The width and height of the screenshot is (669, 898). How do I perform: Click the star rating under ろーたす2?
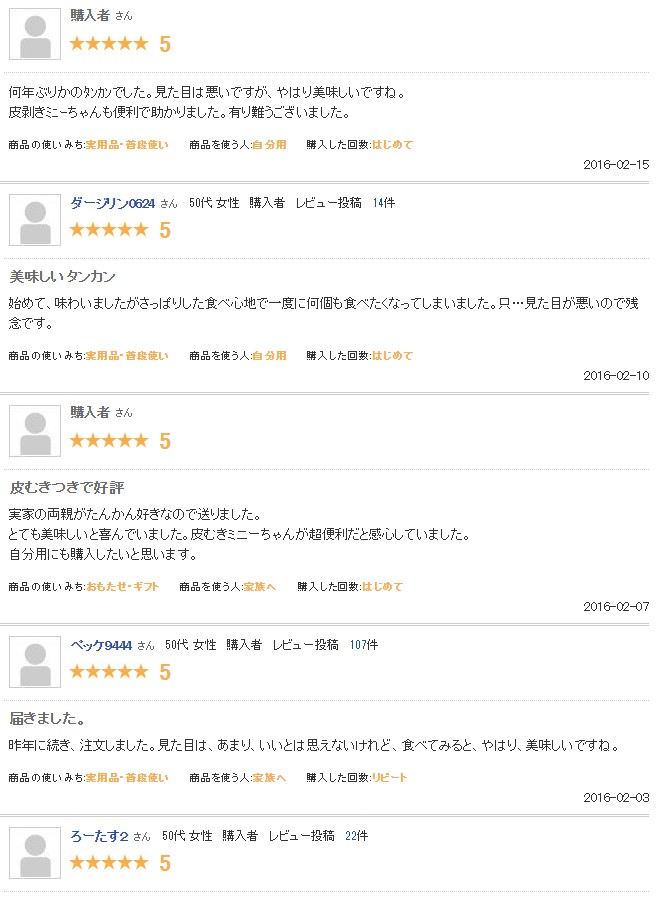109,862
